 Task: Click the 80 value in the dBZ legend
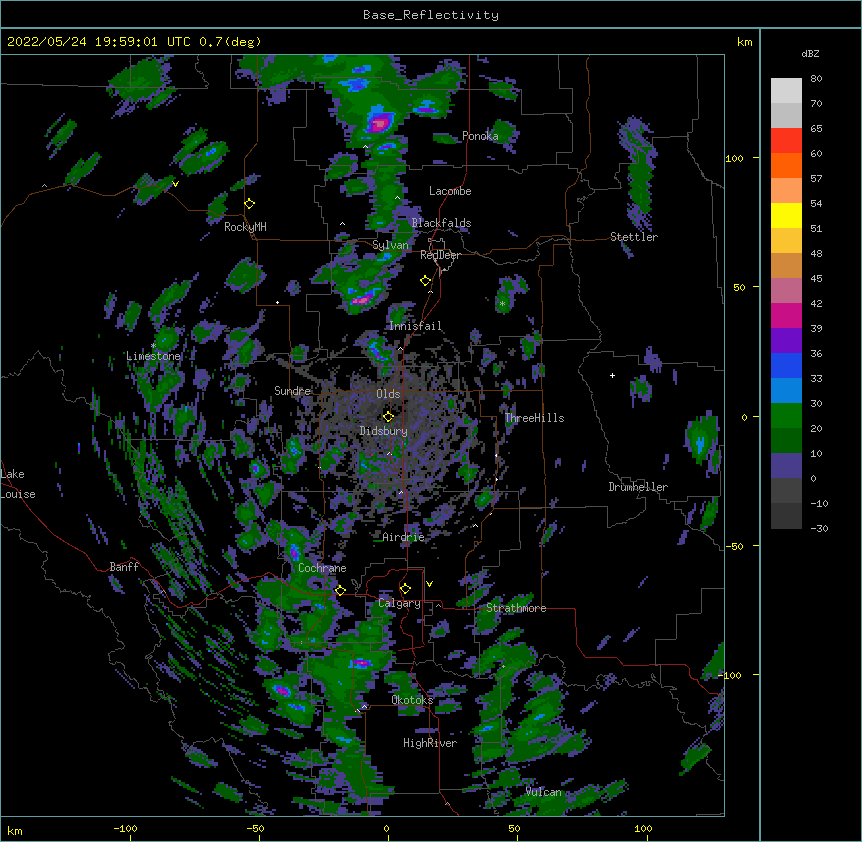pyautogui.click(x=816, y=79)
